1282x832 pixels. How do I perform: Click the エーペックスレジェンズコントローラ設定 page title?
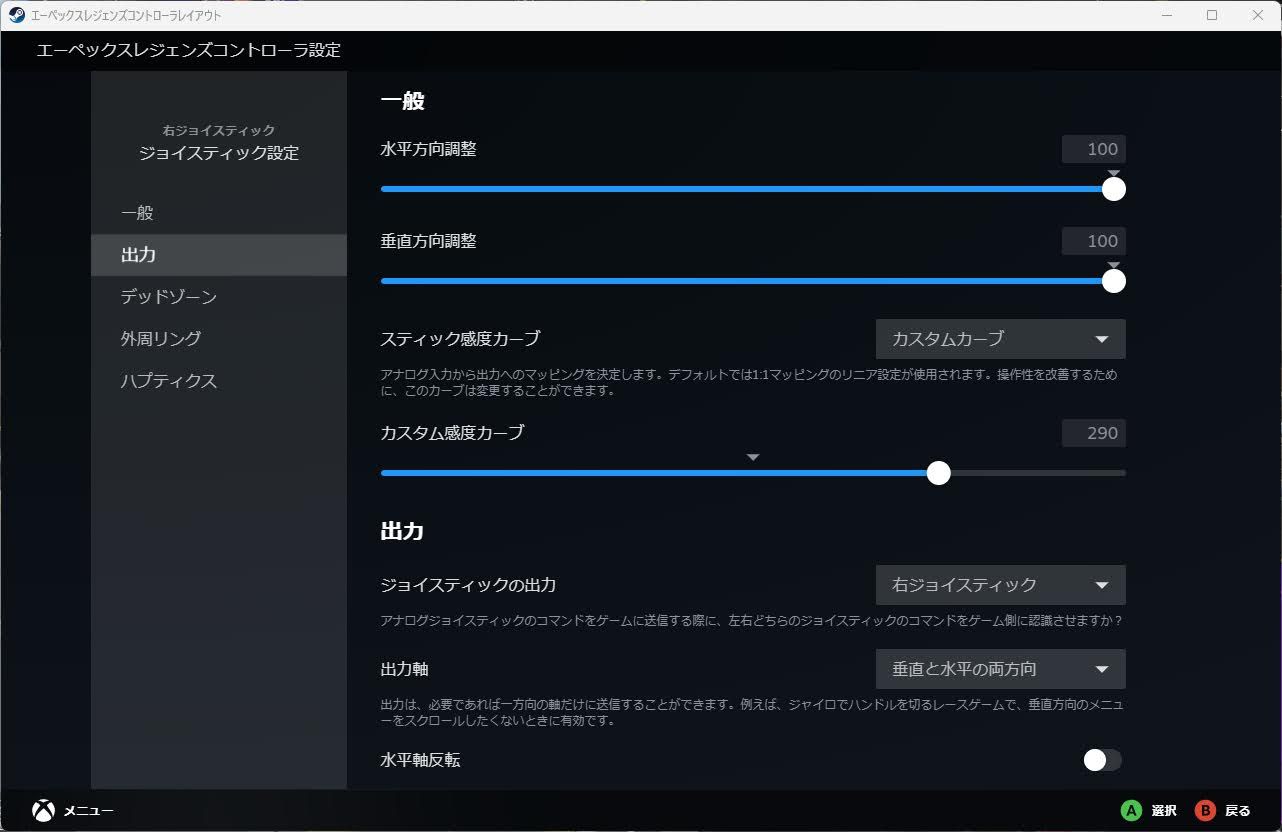pyautogui.click(x=189, y=50)
